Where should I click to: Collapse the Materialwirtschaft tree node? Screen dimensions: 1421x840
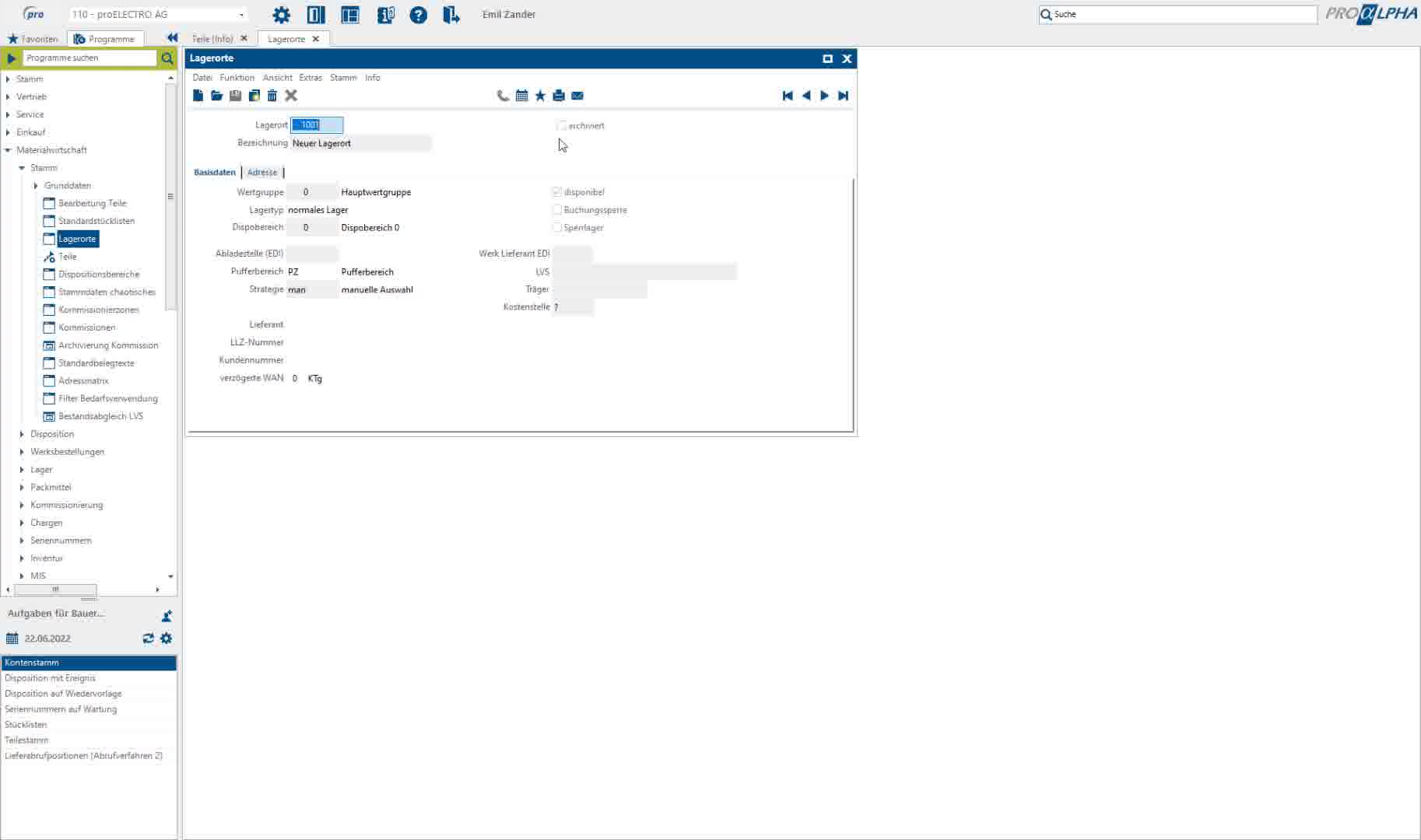(8, 150)
